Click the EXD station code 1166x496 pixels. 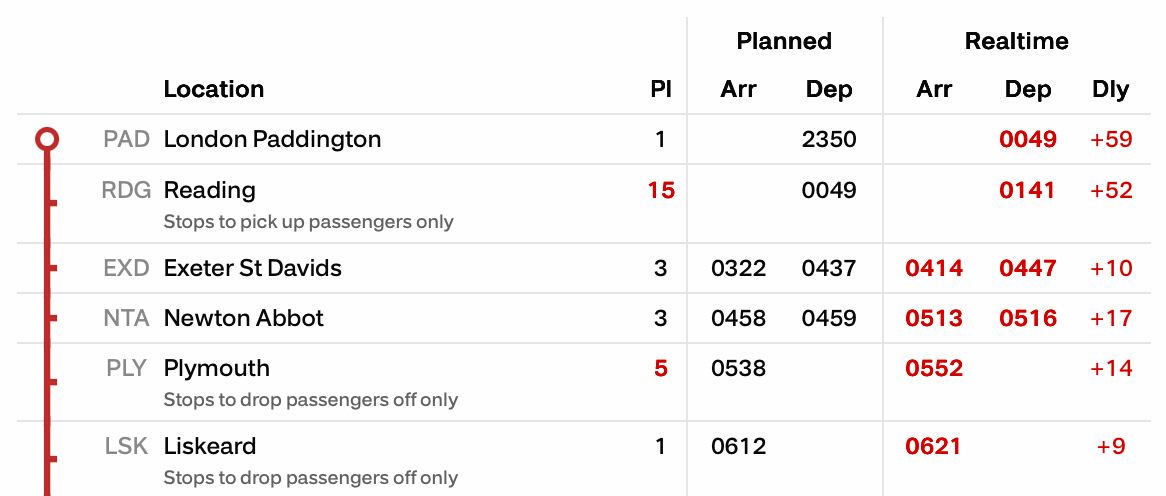[126, 268]
